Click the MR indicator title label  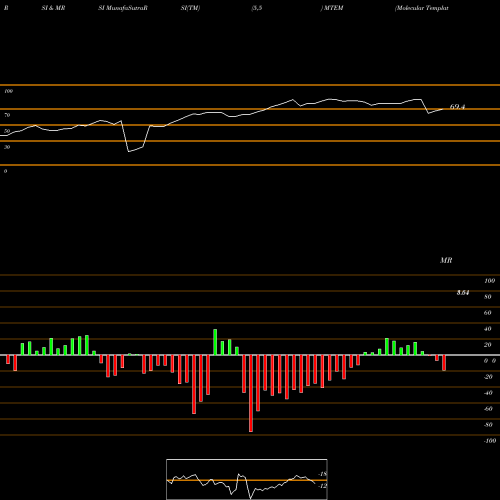tap(446, 260)
